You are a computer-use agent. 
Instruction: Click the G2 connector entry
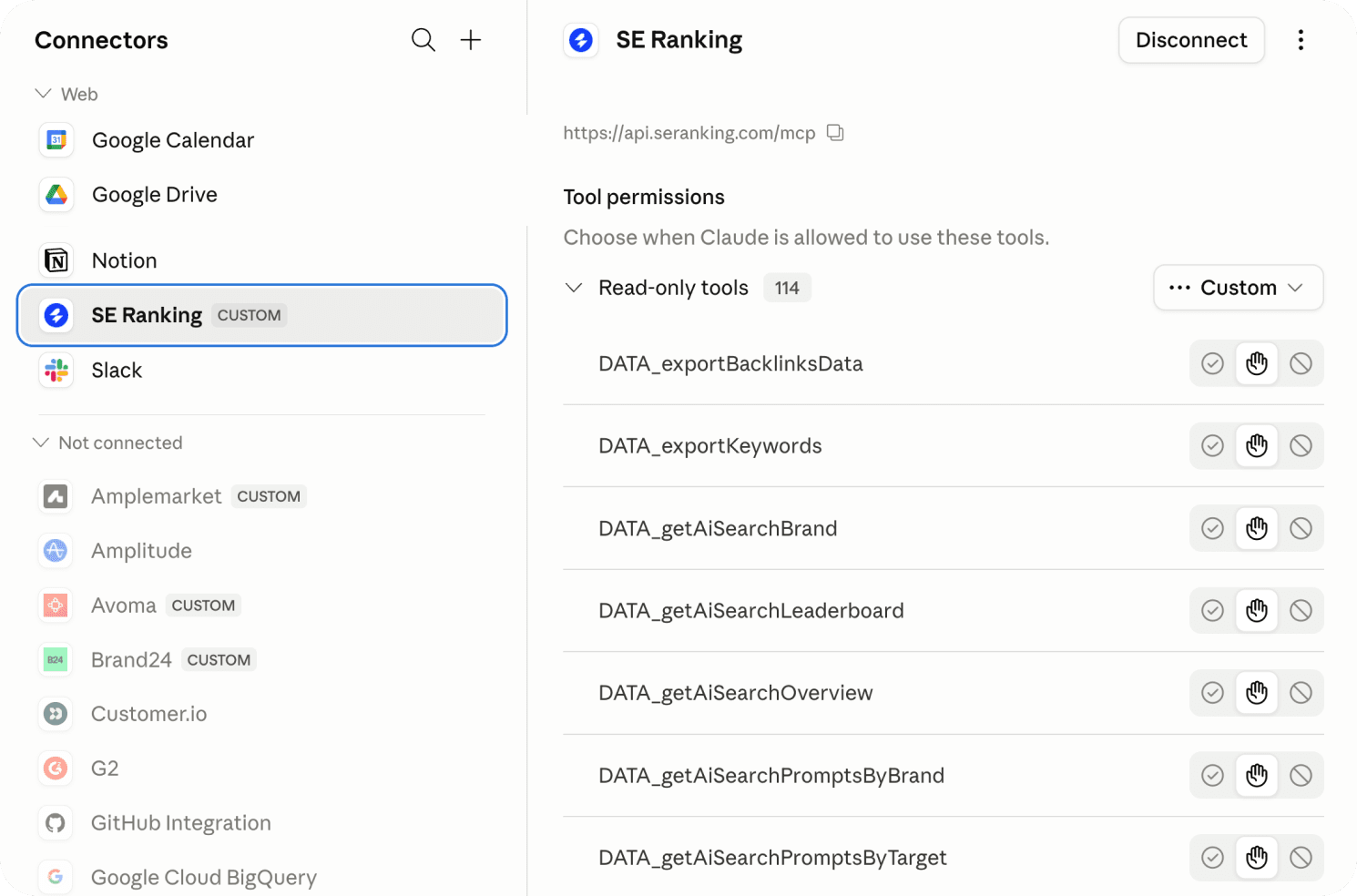261,769
